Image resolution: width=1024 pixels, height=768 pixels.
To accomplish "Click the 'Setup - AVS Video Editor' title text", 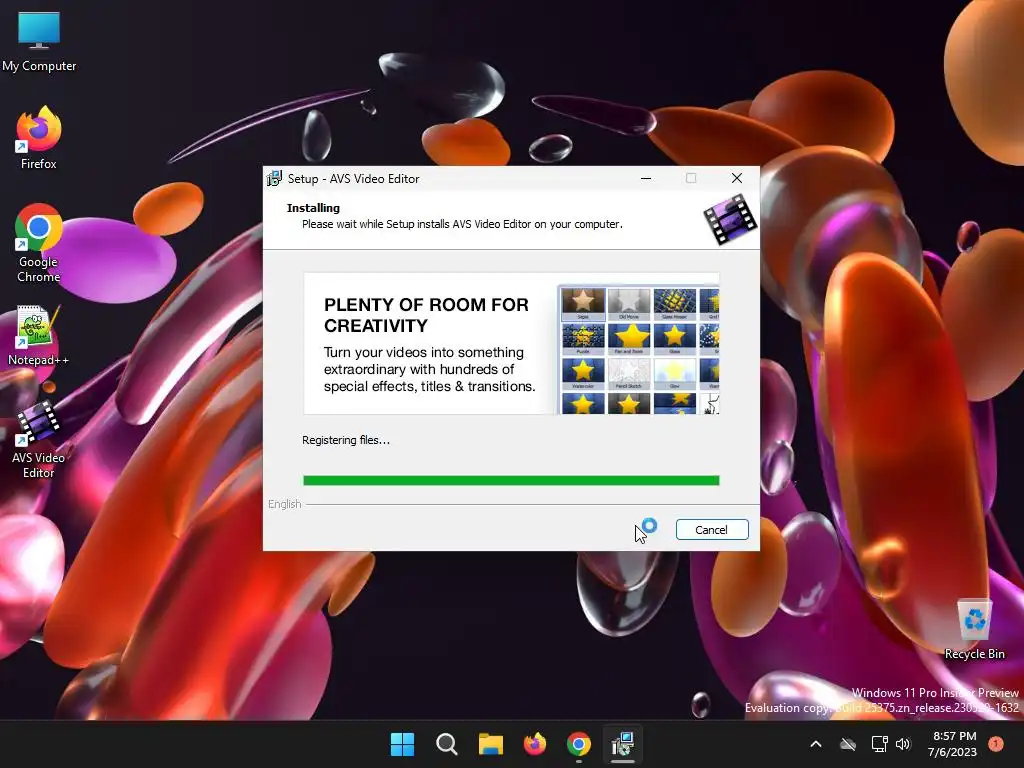I will (353, 179).
